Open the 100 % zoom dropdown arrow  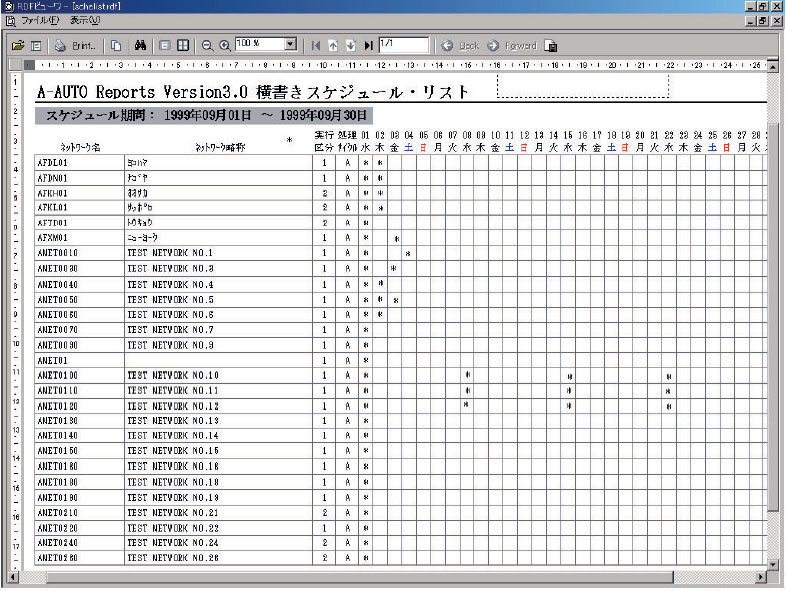[x=290, y=44]
